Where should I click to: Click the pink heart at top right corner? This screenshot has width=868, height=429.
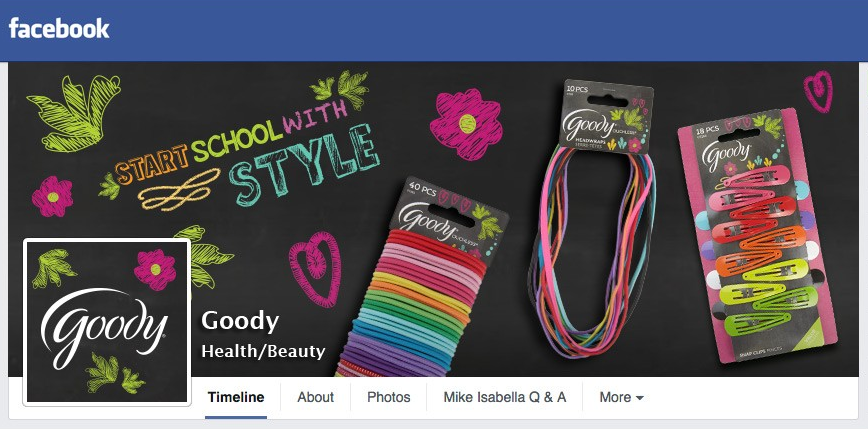(x=818, y=91)
